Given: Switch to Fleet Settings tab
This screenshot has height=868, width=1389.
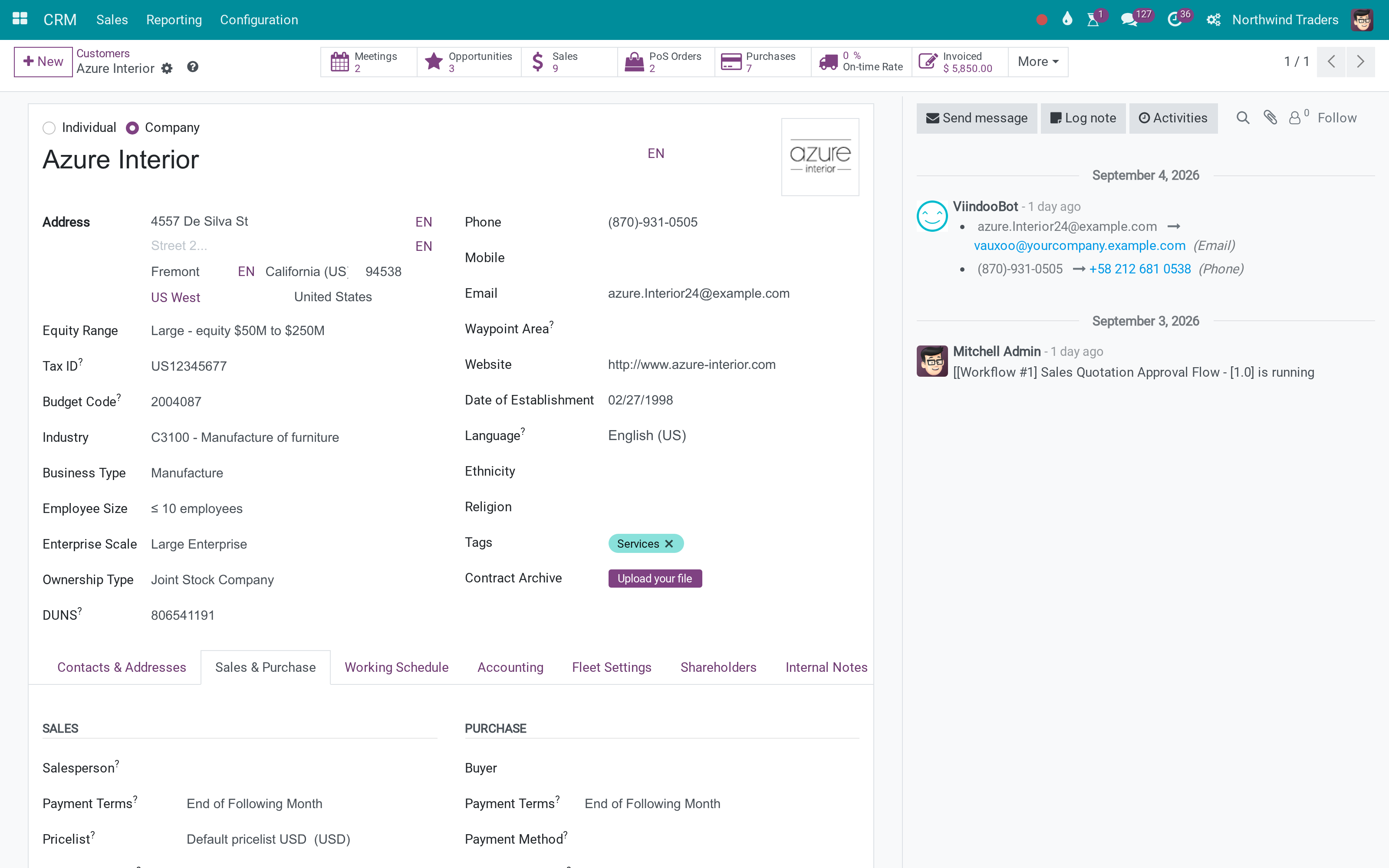Looking at the screenshot, I should pos(612,667).
